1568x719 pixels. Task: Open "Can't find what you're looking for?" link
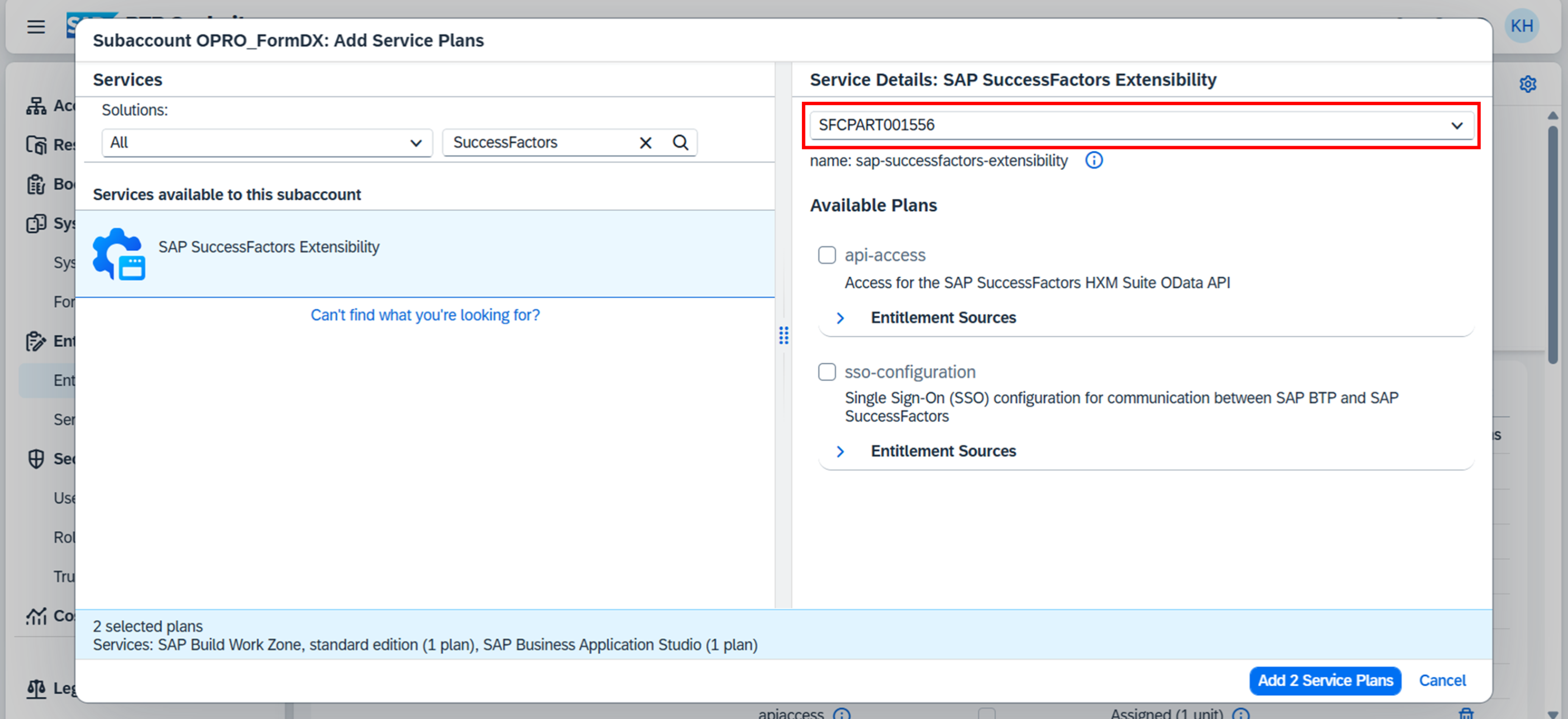click(x=425, y=315)
